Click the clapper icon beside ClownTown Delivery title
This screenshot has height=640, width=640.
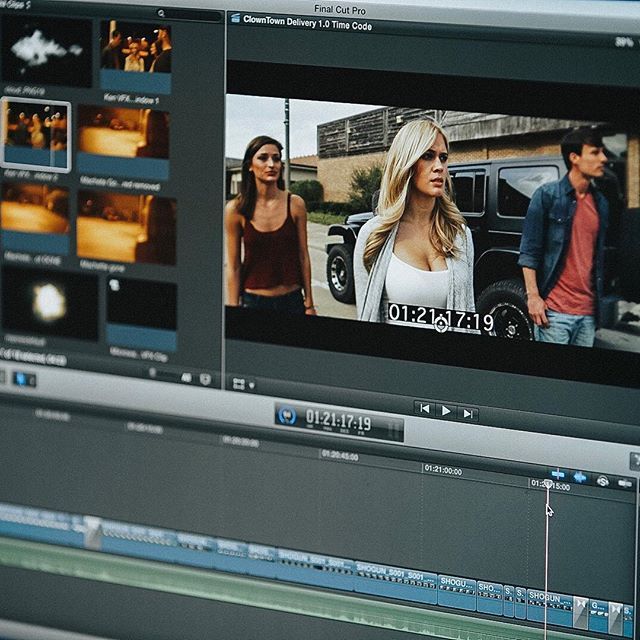(x=235, y=18)
